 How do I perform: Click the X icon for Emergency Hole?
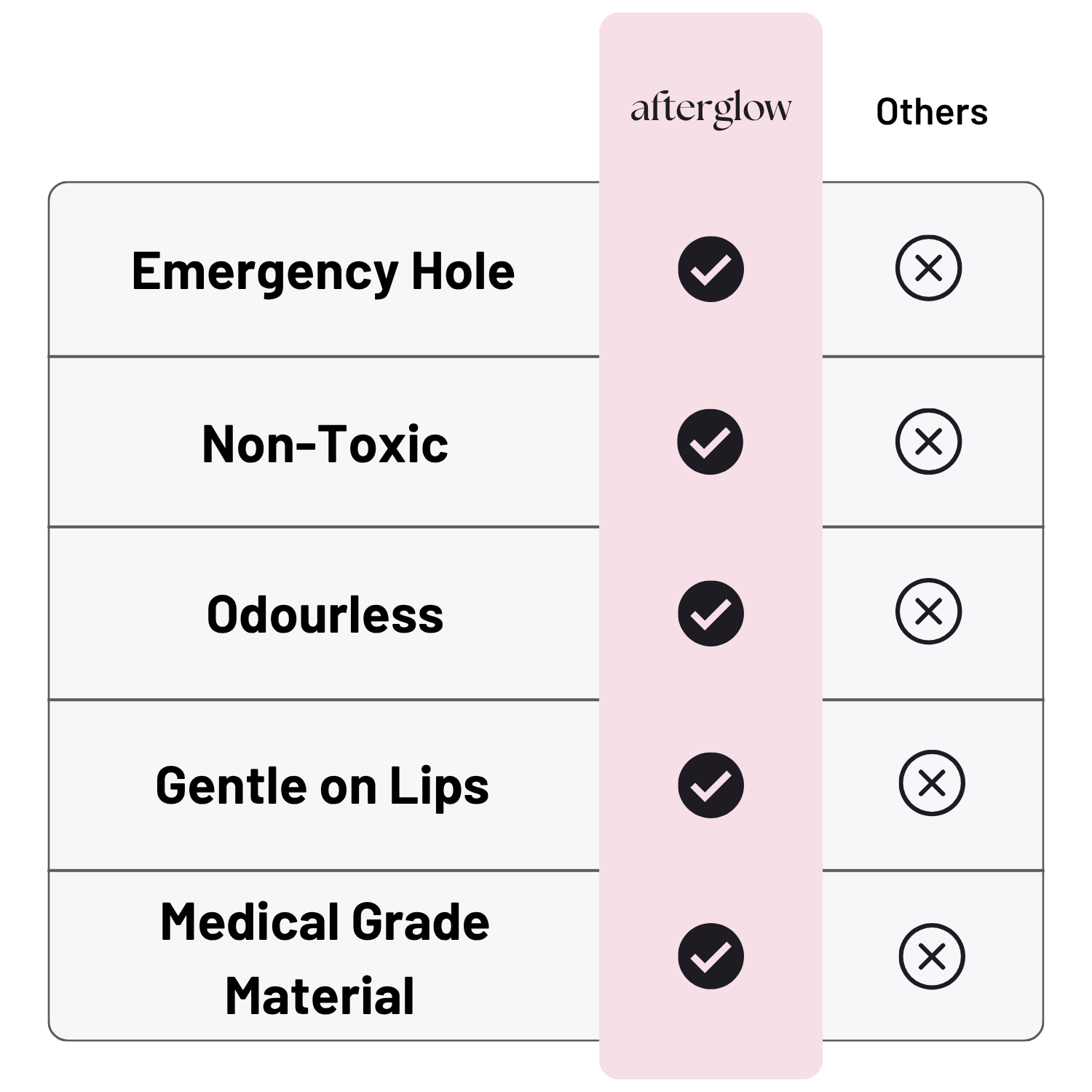pos(928,268)
